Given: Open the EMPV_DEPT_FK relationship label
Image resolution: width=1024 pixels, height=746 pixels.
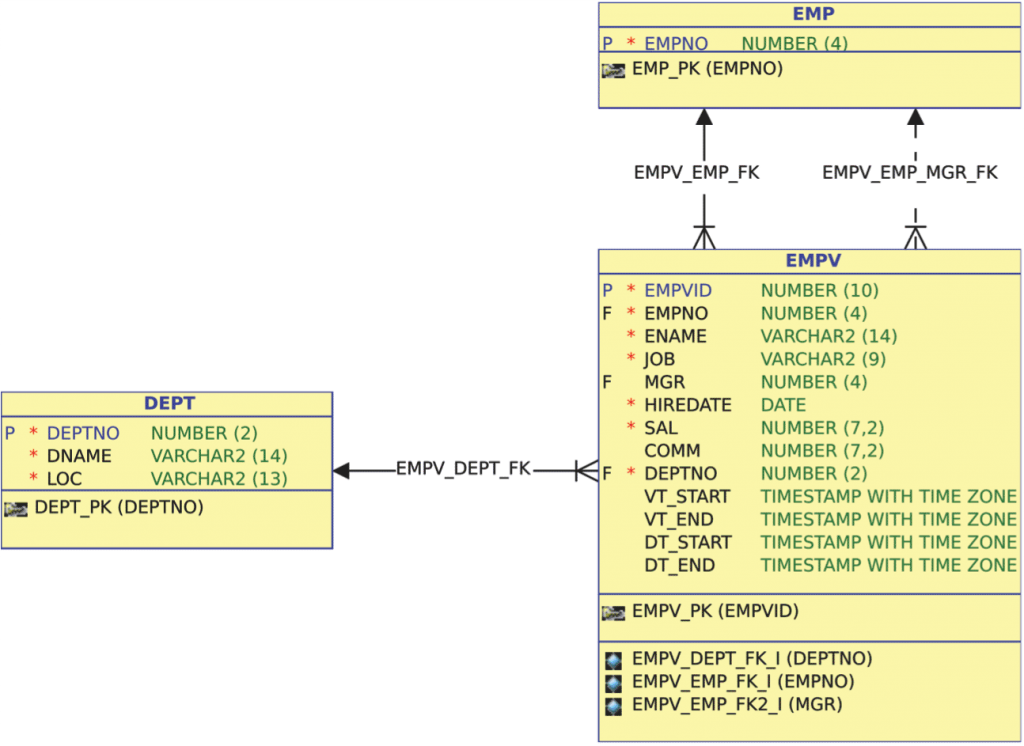Looking at the screenshot, I should tap(462, 467).
